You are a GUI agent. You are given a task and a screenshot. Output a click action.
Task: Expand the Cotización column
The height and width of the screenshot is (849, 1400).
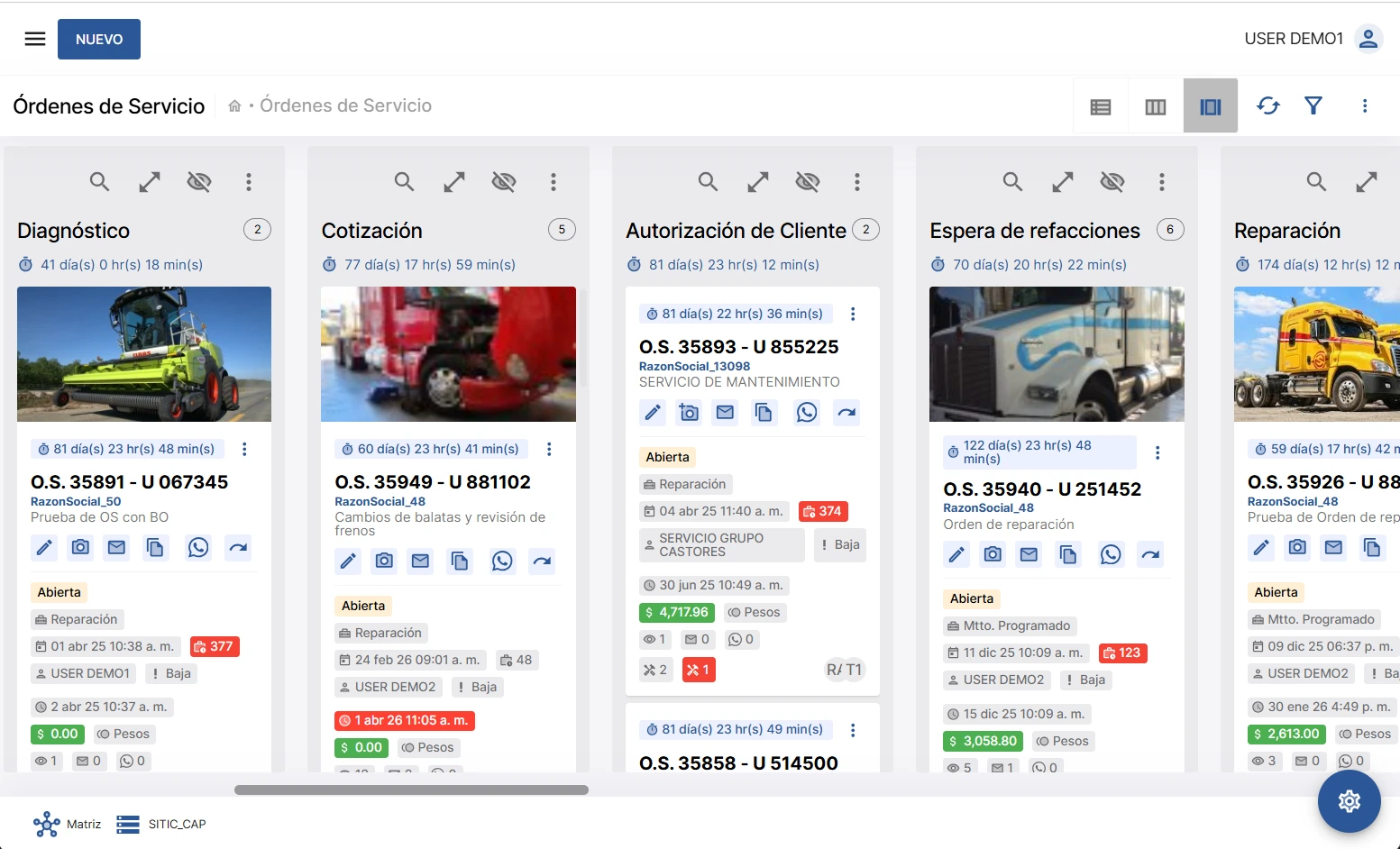coord(454,182)
